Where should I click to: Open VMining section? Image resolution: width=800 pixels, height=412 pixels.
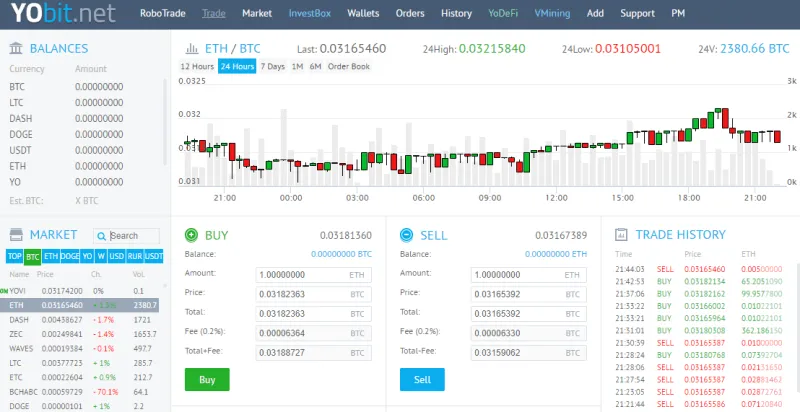click(x=552, y=13)
